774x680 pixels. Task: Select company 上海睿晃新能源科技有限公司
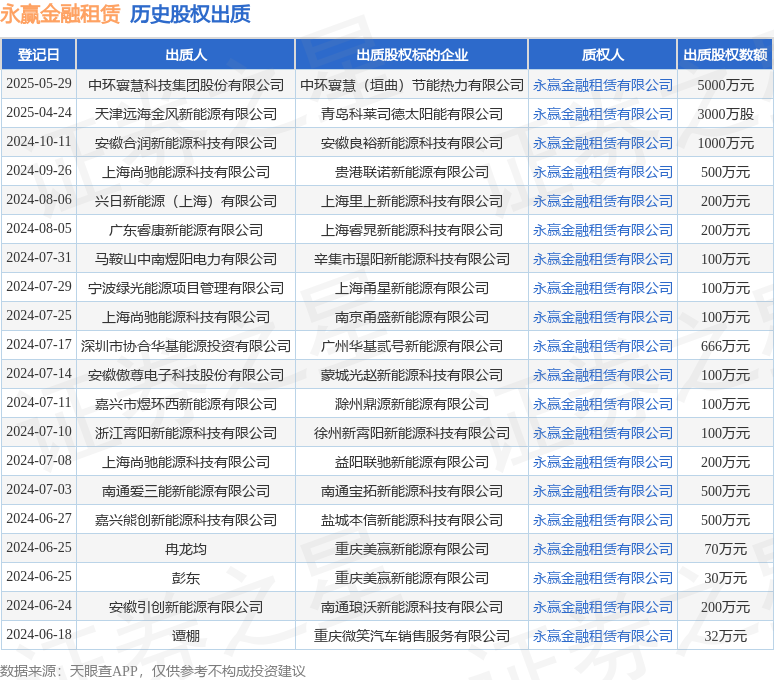(412, 230)
